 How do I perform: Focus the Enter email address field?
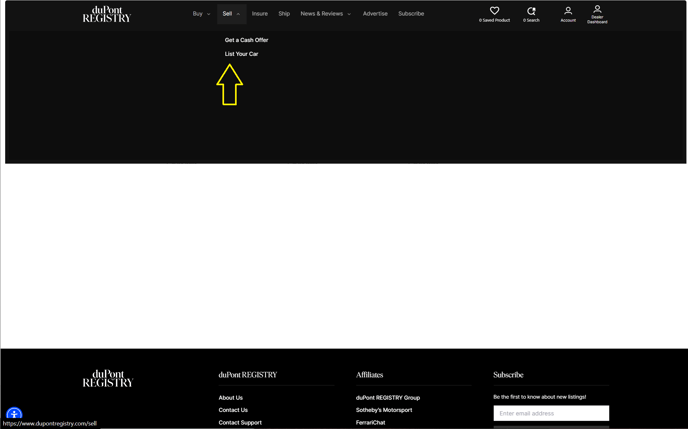551,413
